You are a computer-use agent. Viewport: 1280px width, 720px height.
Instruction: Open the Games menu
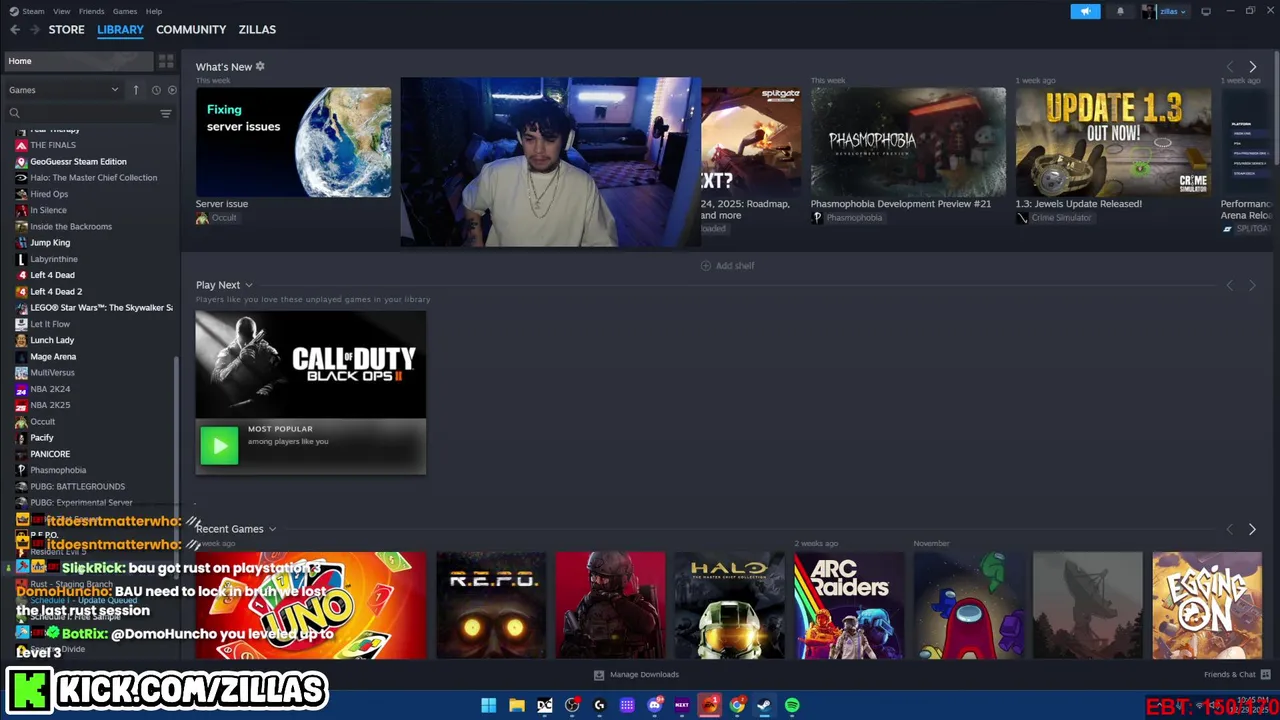125,11
